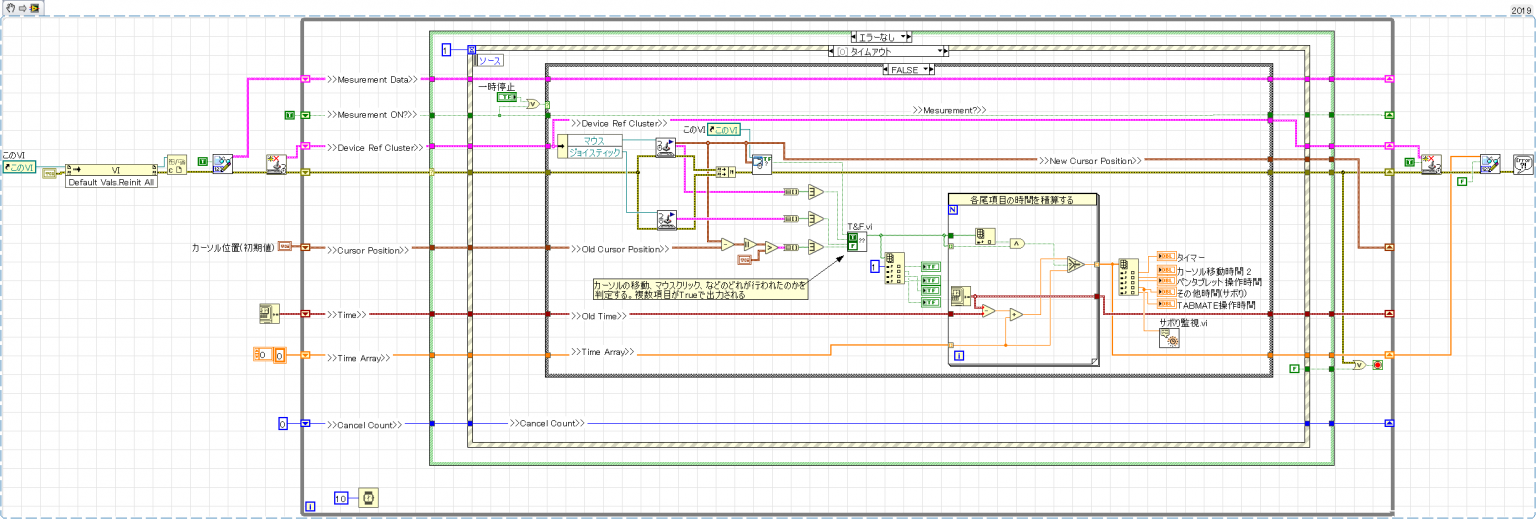Click the Index Array node inside for loop
Viewport: 1536px width, 519px height.
[x=985, y=236]
